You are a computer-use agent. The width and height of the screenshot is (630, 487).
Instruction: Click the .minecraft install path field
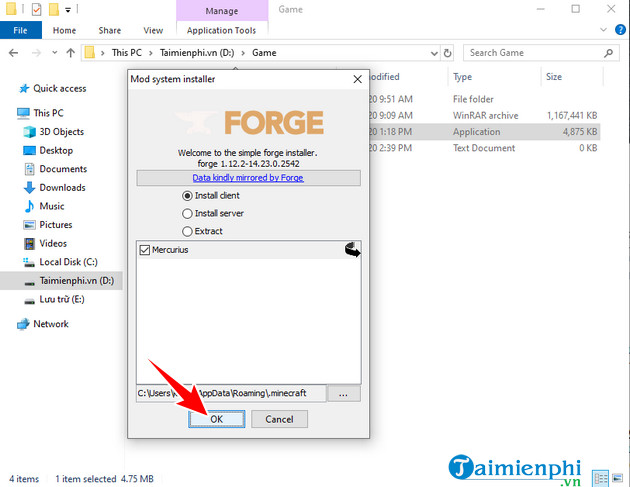[231, 393]
